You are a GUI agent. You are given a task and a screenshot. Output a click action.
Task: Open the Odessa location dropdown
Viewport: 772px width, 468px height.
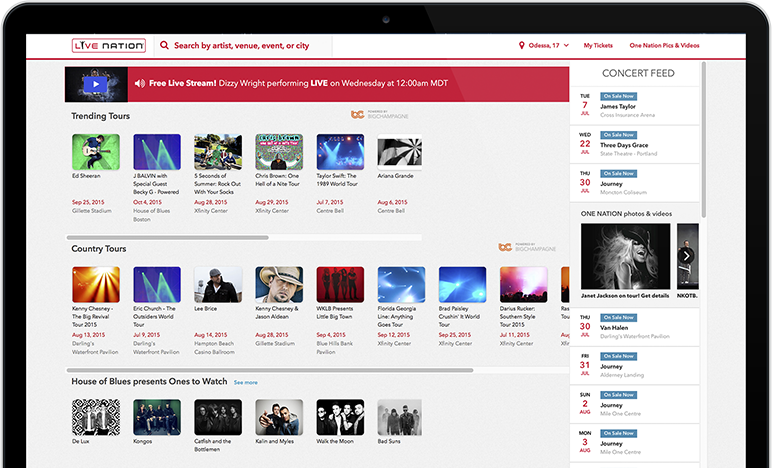tap(544, 45)
